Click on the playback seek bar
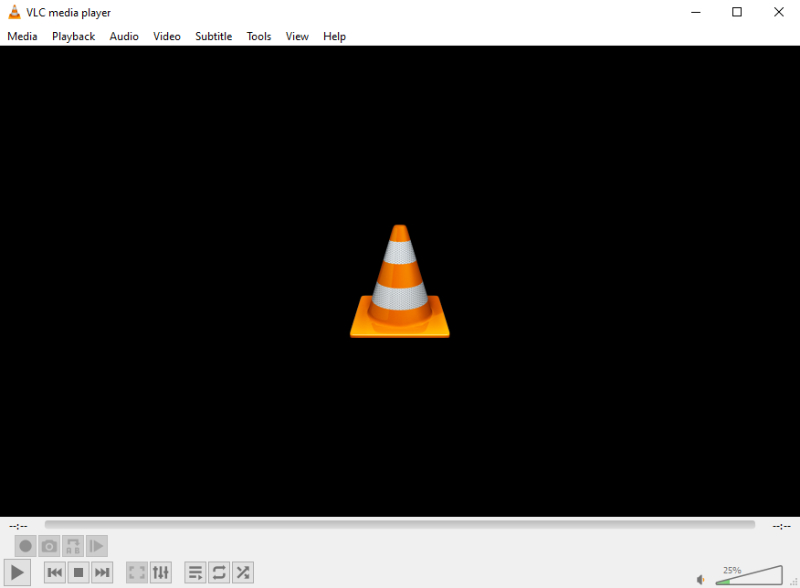 pos(399,525)
